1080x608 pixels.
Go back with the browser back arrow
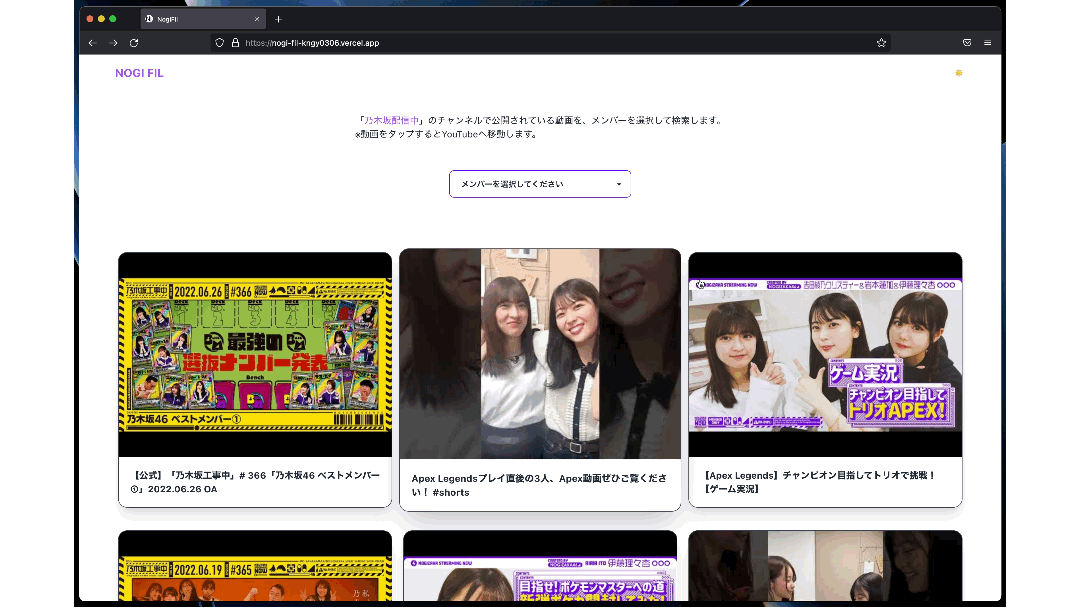(92, 43)
